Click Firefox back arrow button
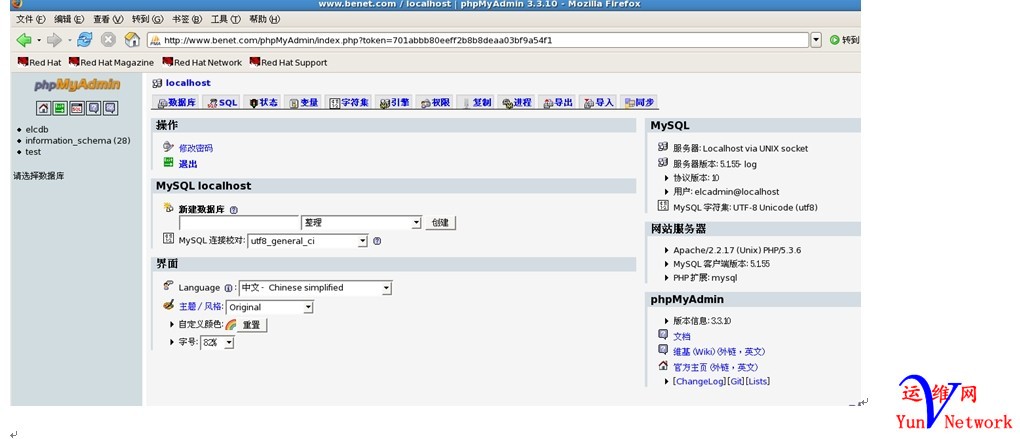 (x=24, y=40)
